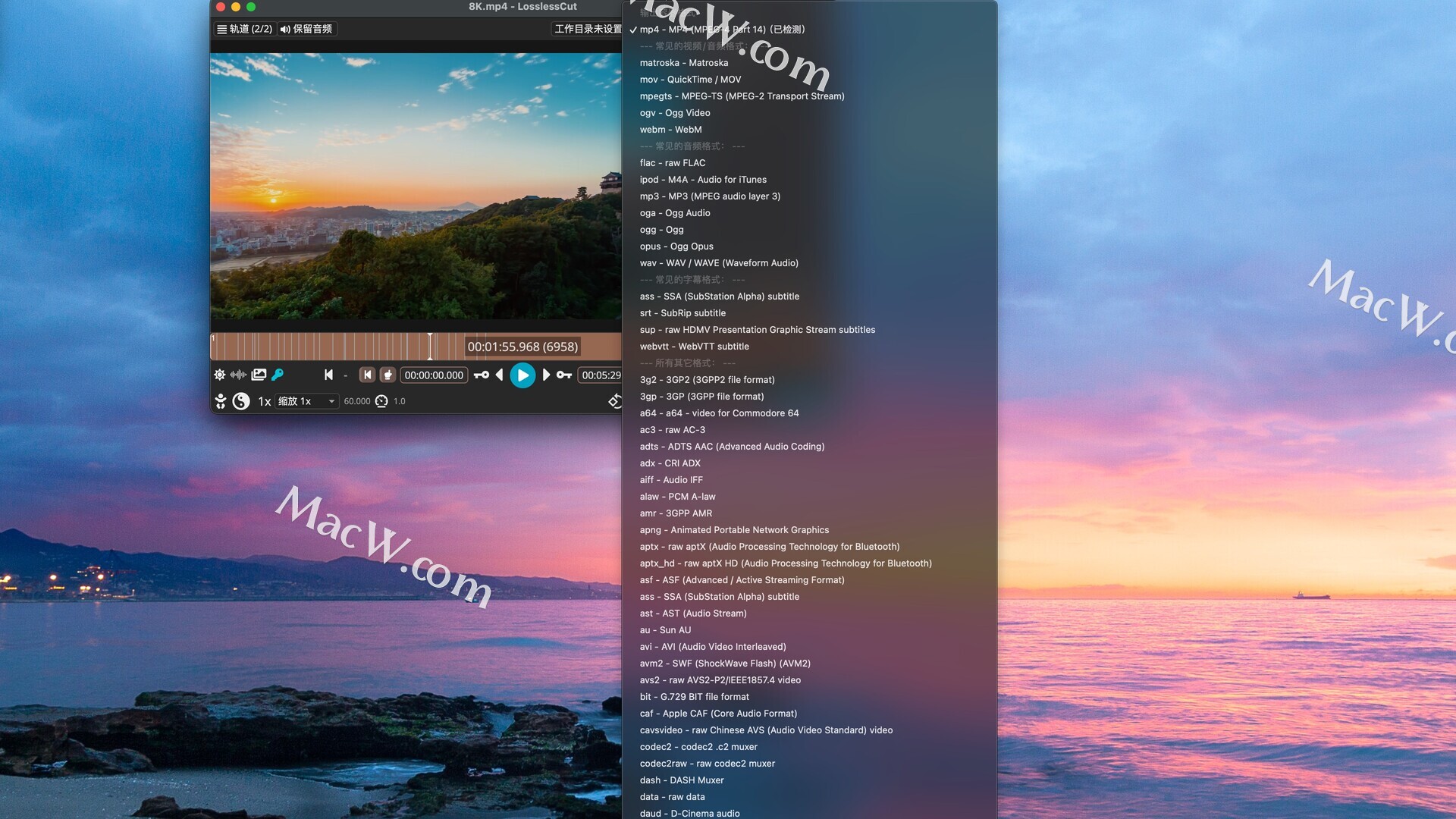Toggle the blue keyframes icon

pyautogui.click(x=278, y=375)
